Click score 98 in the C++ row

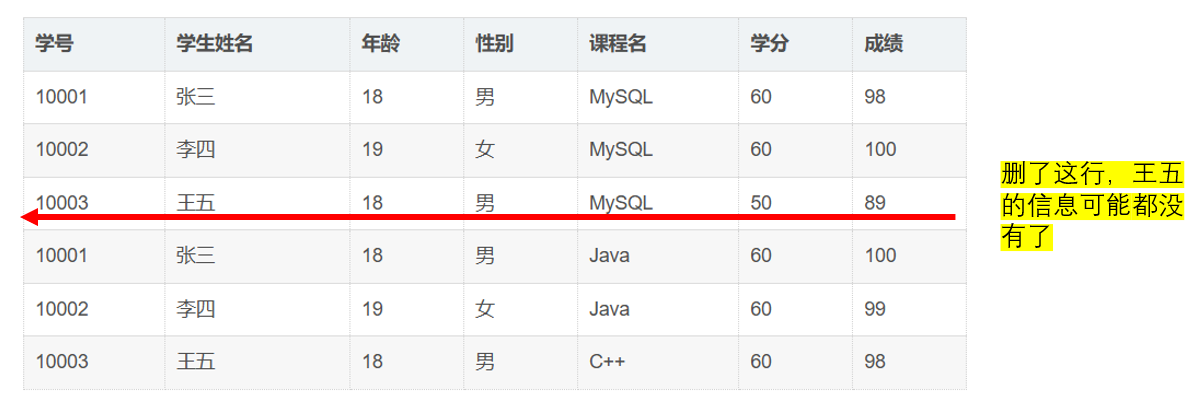click(x=874, y=361)
